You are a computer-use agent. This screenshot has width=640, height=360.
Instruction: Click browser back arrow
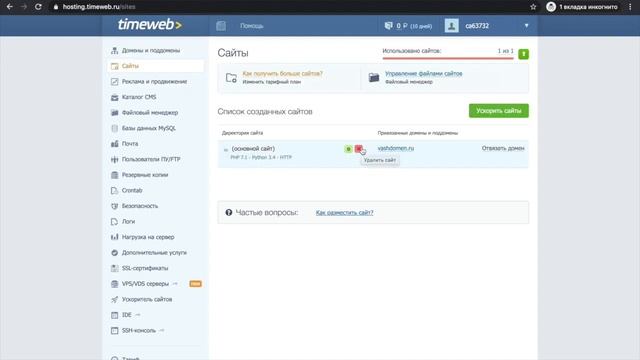[x=9, y=7]
